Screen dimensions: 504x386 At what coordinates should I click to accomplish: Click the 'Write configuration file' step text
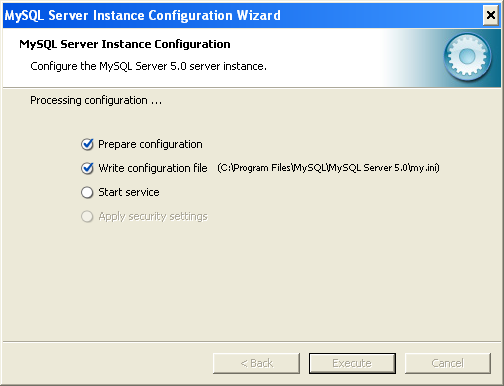point(153,168)
